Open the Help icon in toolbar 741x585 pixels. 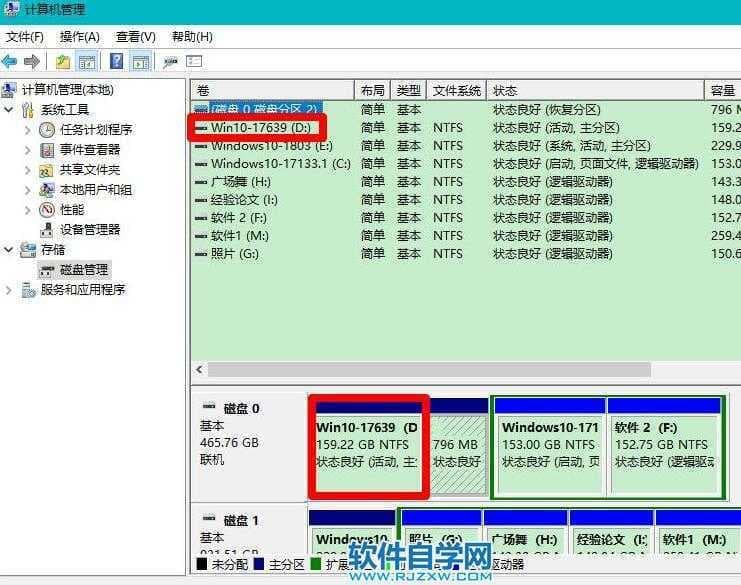(117, 62)
